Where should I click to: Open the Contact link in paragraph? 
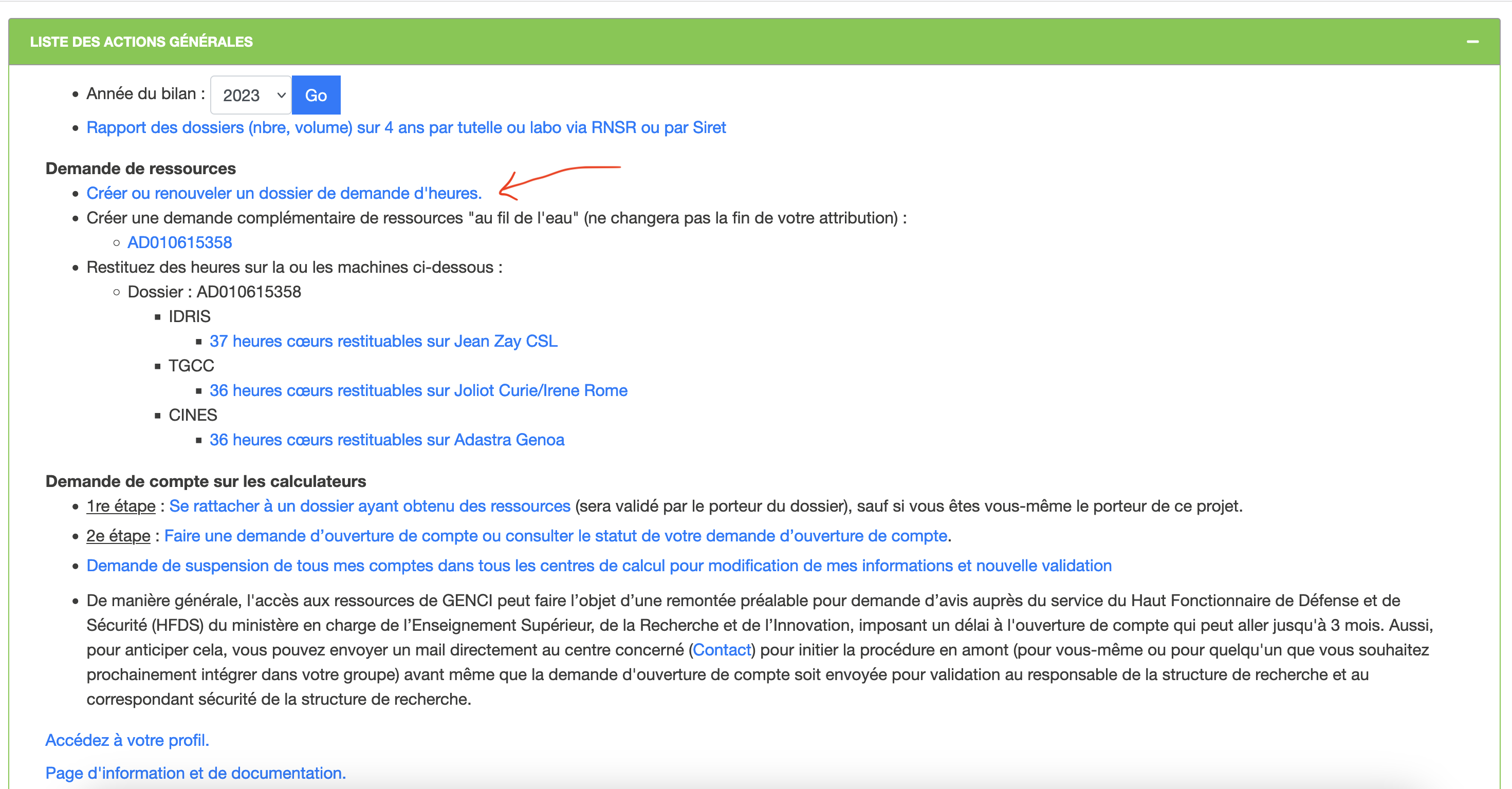[722, 649]
